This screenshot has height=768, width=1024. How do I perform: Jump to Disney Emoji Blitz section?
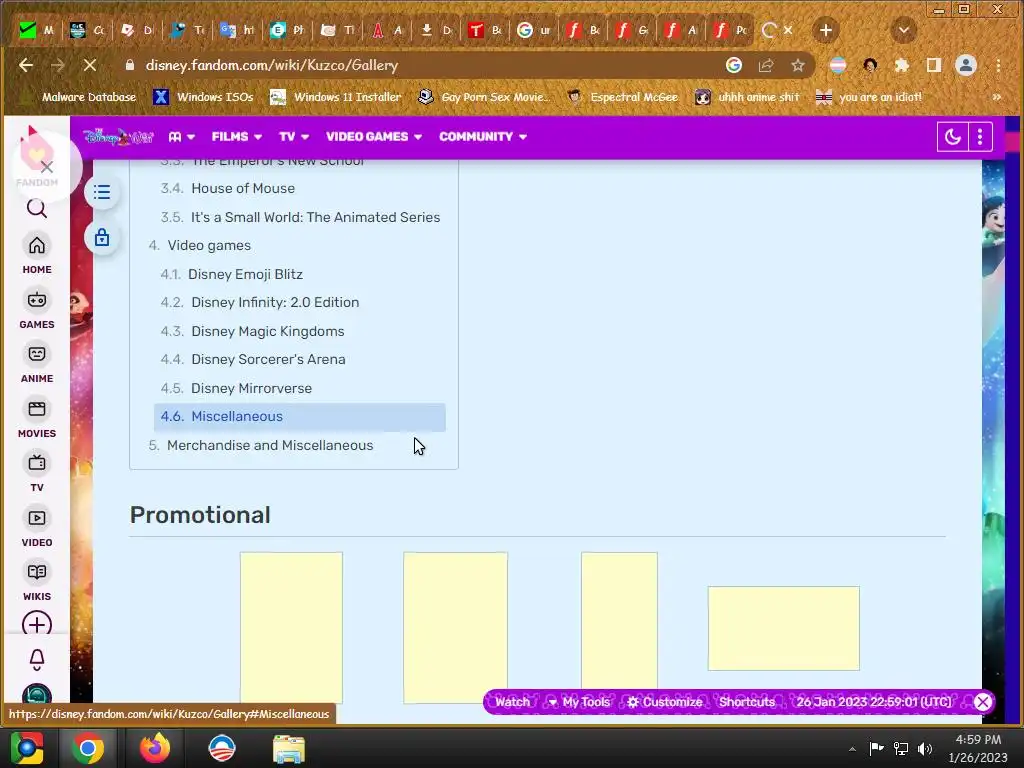pos(246,274)
